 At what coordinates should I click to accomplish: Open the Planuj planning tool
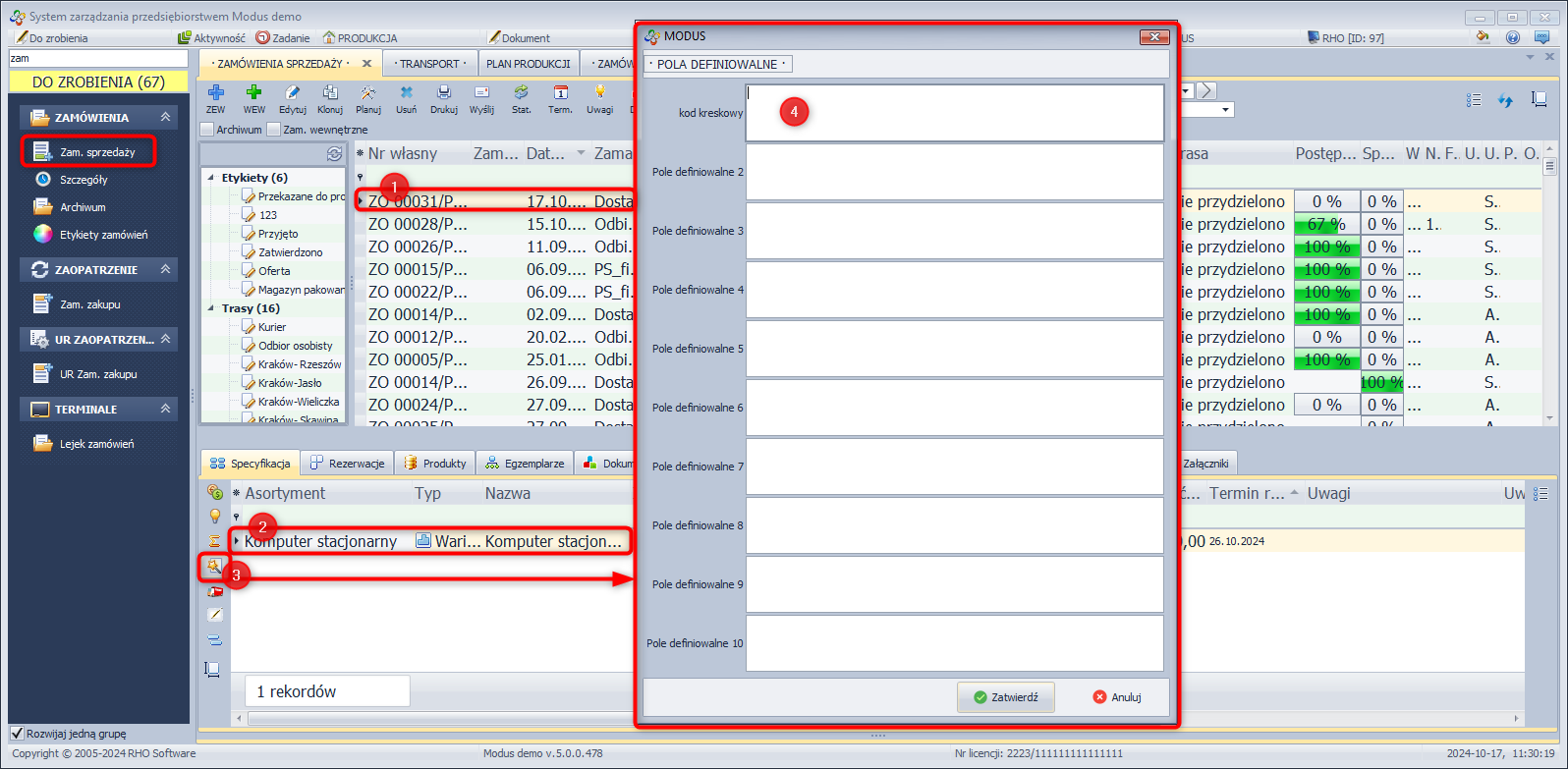367,93
